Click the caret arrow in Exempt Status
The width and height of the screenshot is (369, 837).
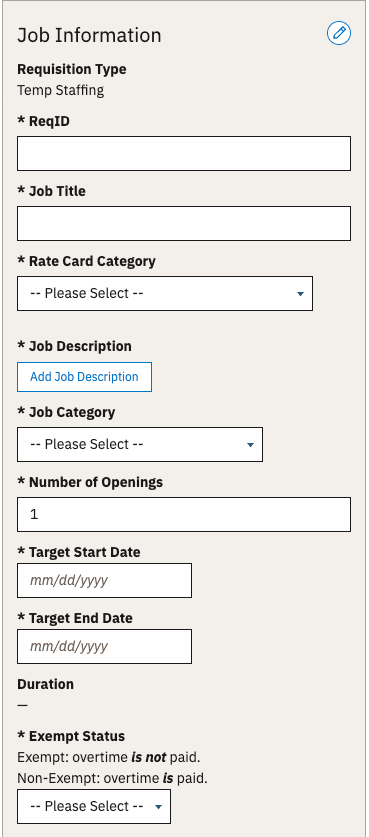(x=158, y=807)
